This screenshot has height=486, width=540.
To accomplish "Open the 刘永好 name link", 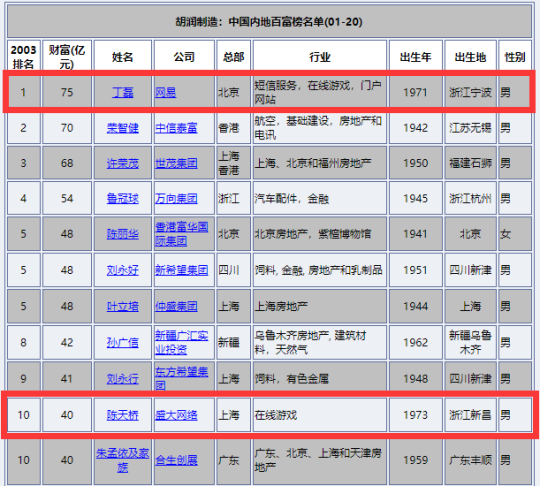I will pos(123,270).
